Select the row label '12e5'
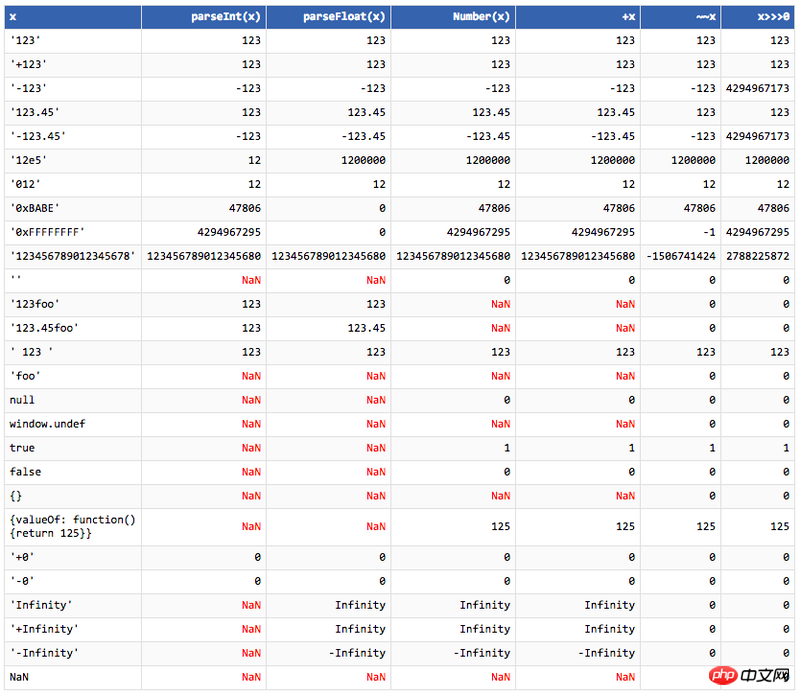Image resolution: width=800 pixels, height=695 pixels. click(x=29, y=160)
